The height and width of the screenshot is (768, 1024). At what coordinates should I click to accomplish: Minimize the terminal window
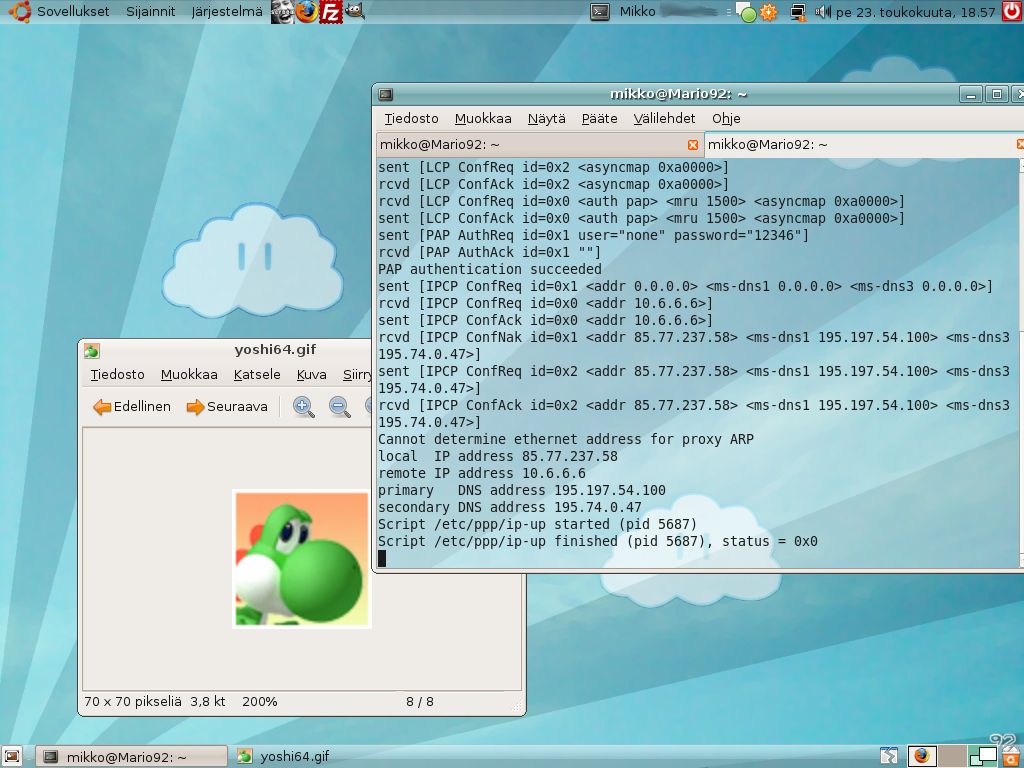(x=971, y=94)
